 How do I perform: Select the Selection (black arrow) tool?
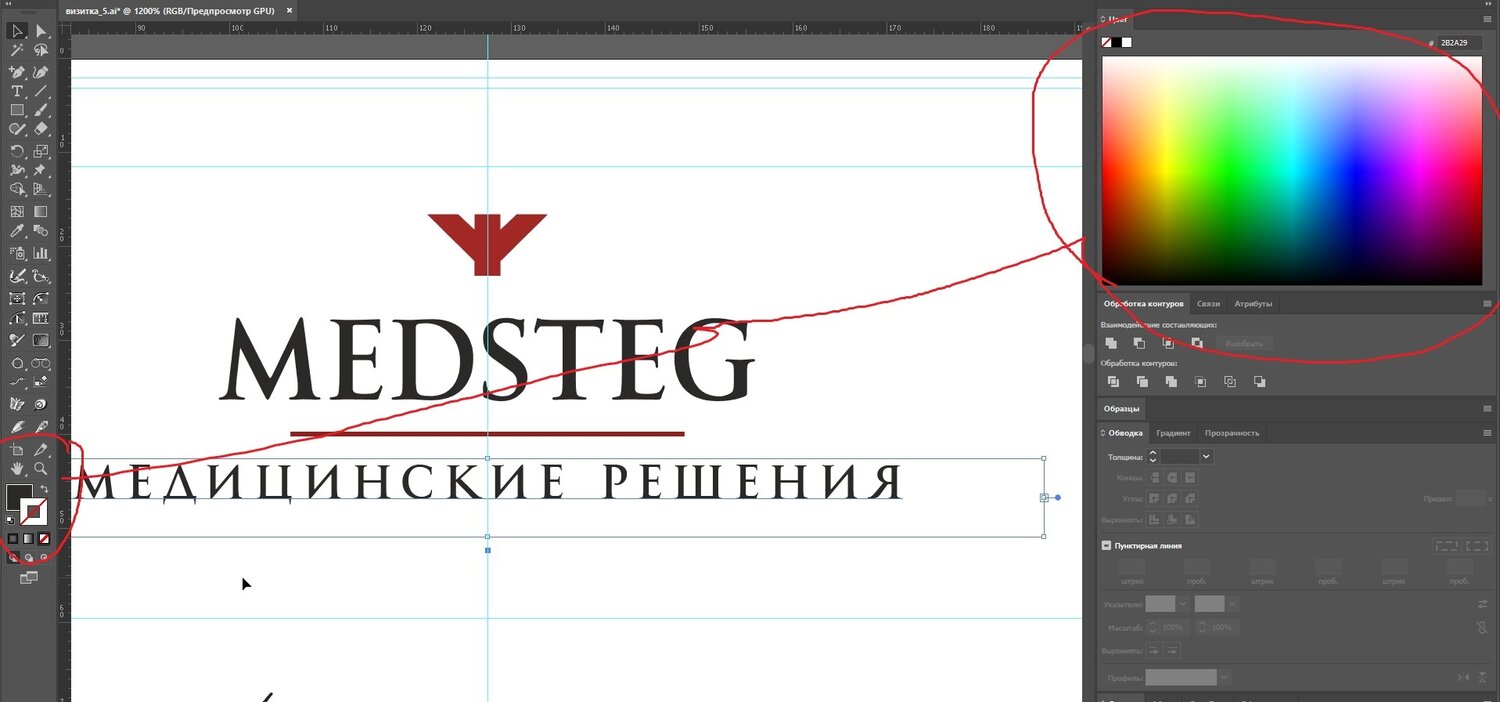tap(17, 31)
